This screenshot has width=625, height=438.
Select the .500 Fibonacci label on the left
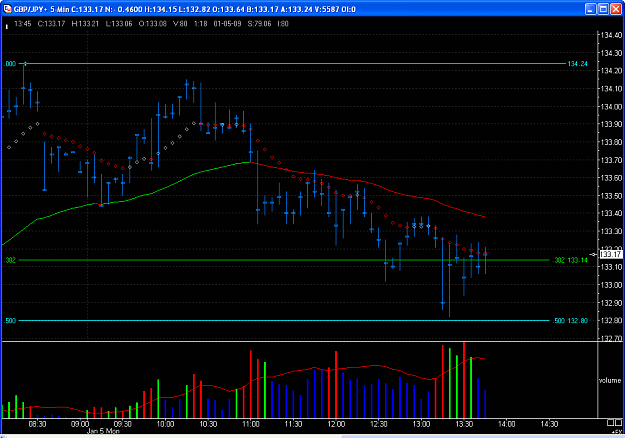10,320
